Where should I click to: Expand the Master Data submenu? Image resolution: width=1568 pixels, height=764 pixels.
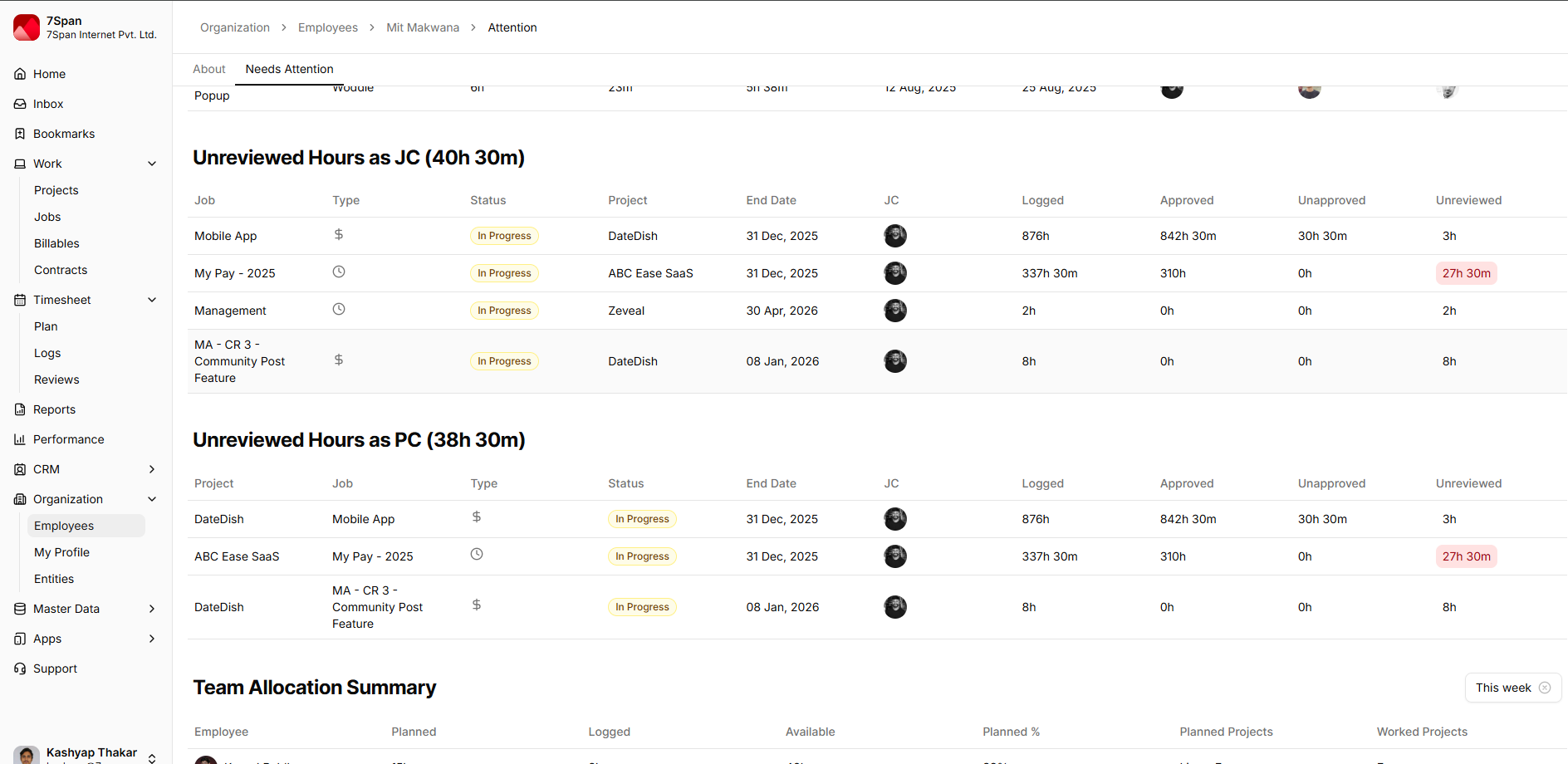point(152,609)
